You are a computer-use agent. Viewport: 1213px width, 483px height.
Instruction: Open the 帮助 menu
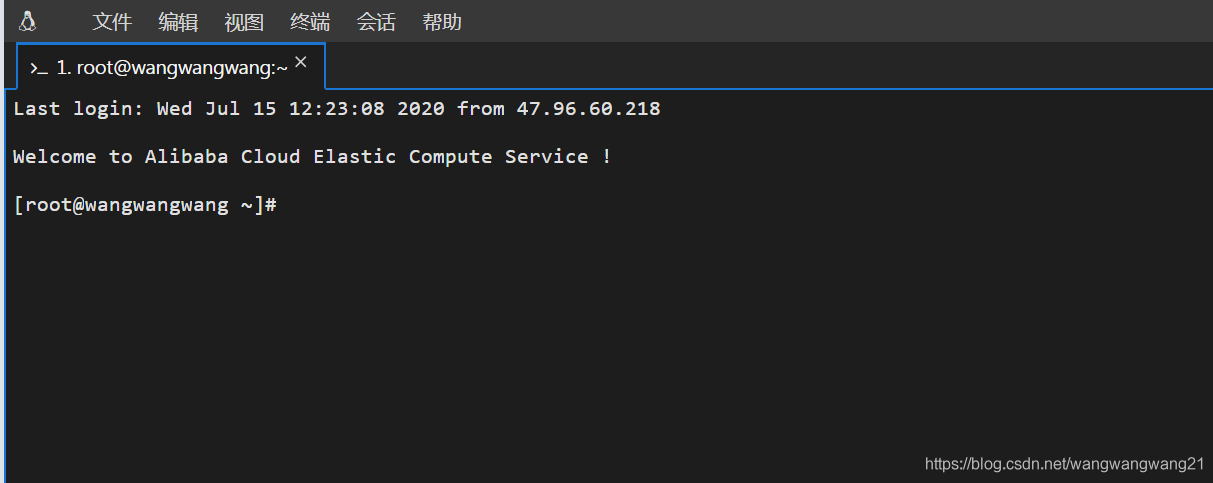pos(442,22)
